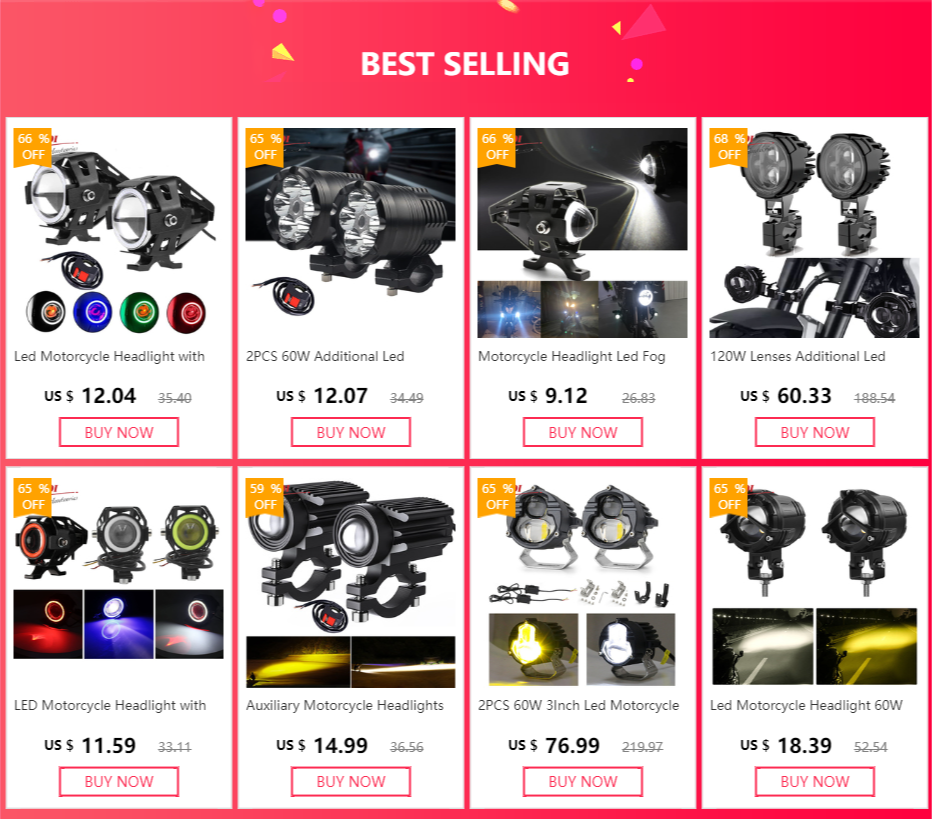The width and height of the screenshot is (932, 819).
Task: Click BUY NOW for the US $12.04 headlight
Action: [x=119, y=432]
